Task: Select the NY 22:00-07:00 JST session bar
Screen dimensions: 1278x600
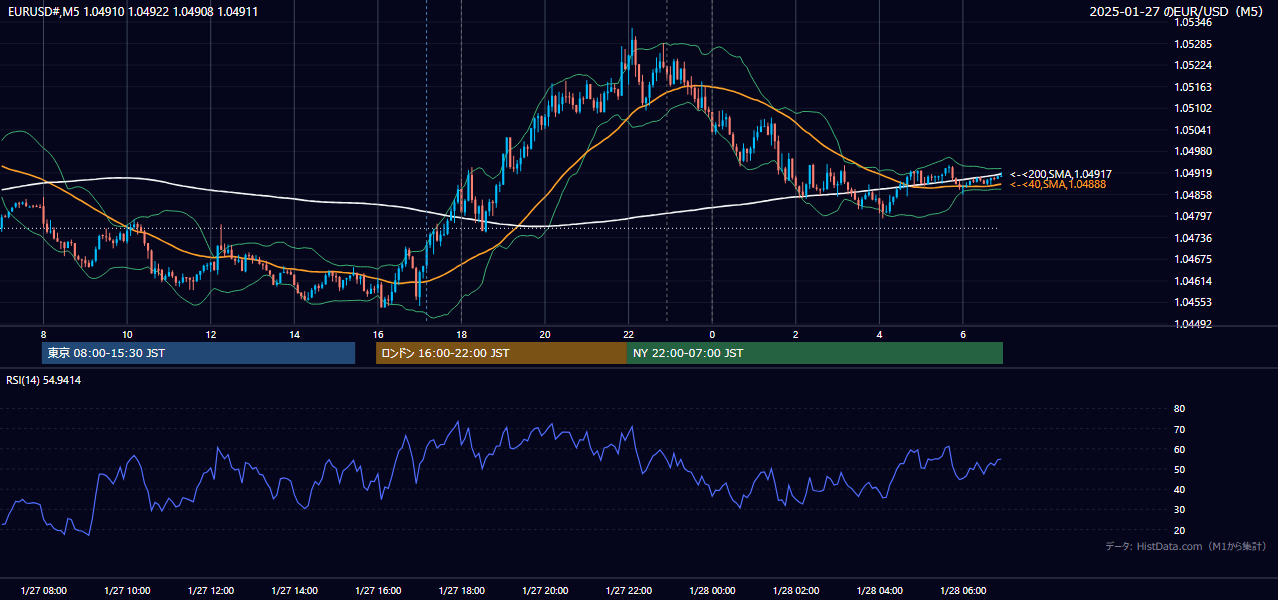Action: pyautogui.click(x=815, y=353)
